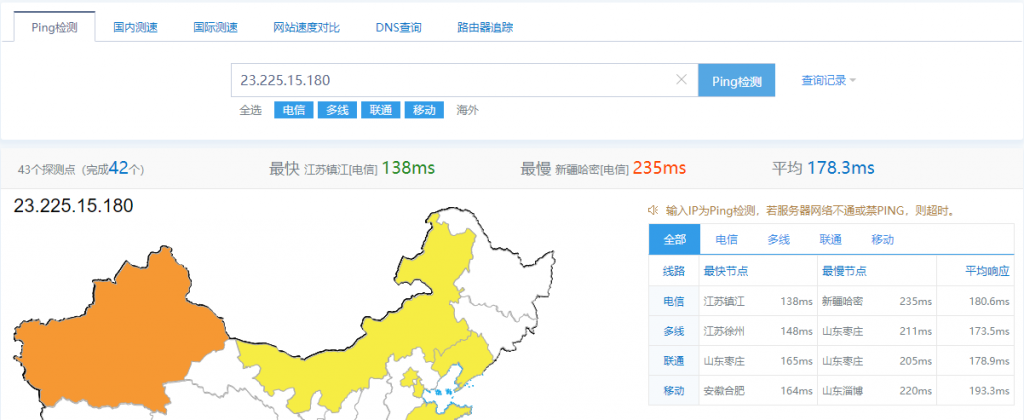Click the 193.3ms average response value
Image resolution: width=1024 pixels, height=420 pixels.
point(989,391)
